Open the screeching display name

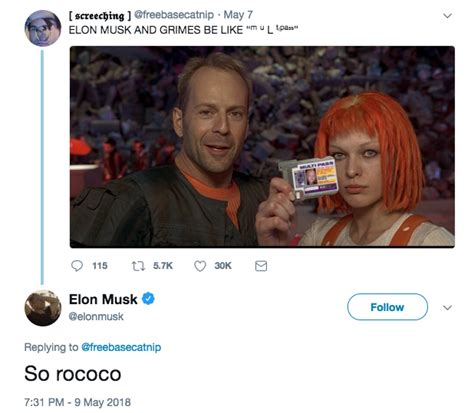[100, 15]
